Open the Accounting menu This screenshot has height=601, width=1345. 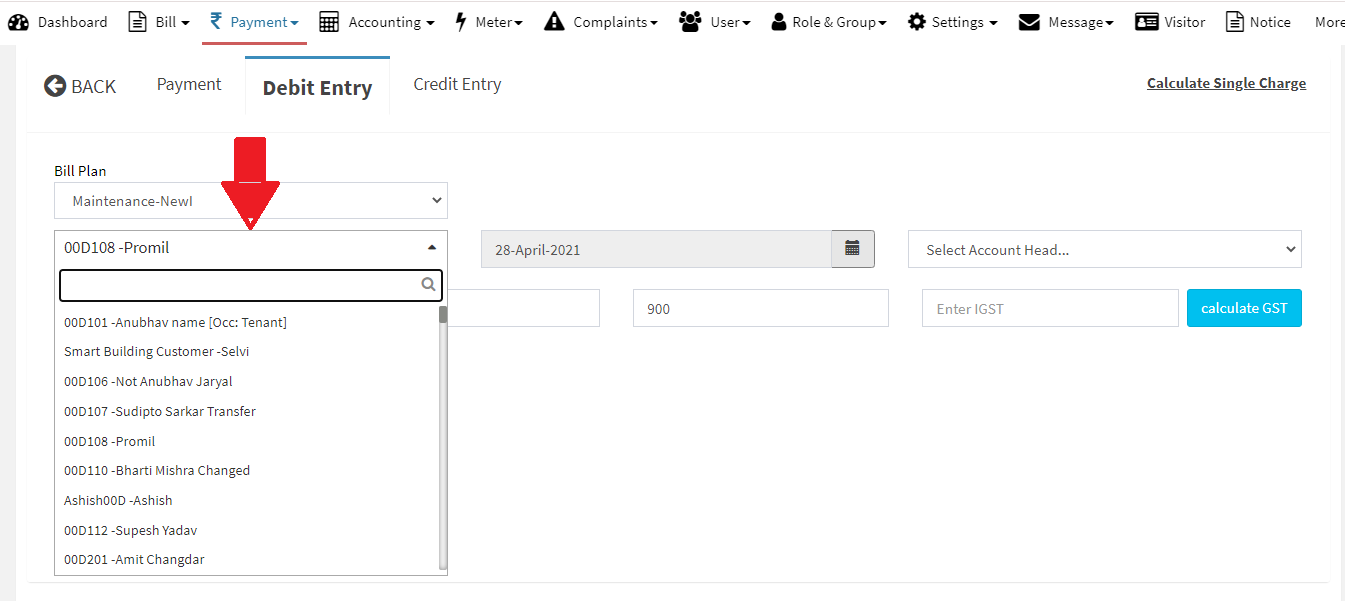pyautogui.click(x=376, y=22)
